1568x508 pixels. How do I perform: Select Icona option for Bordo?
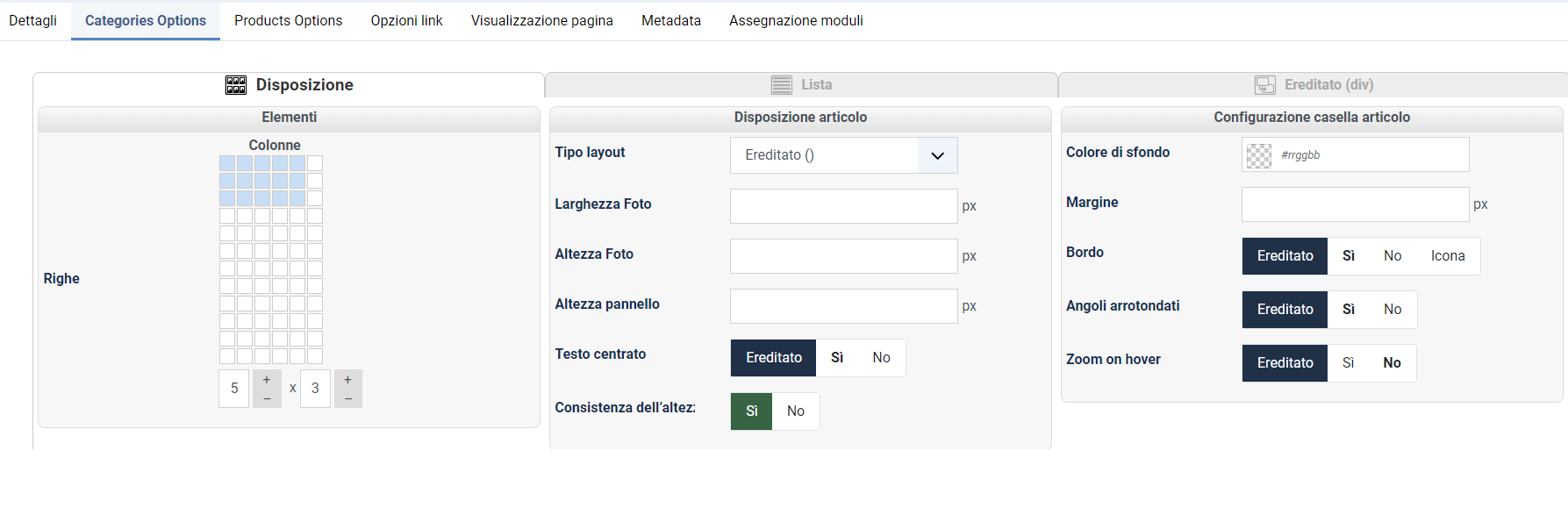(1448, 256)
